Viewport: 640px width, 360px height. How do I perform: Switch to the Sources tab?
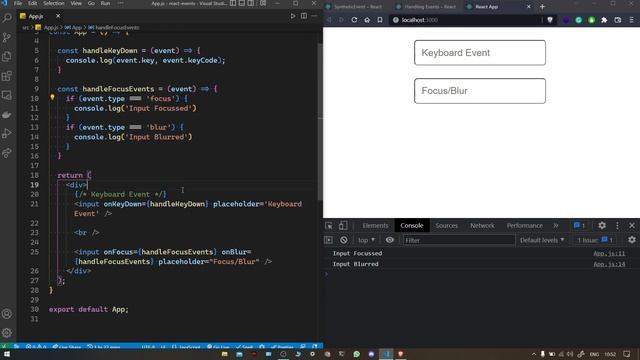pyautogui.click(x=446, y=225)
